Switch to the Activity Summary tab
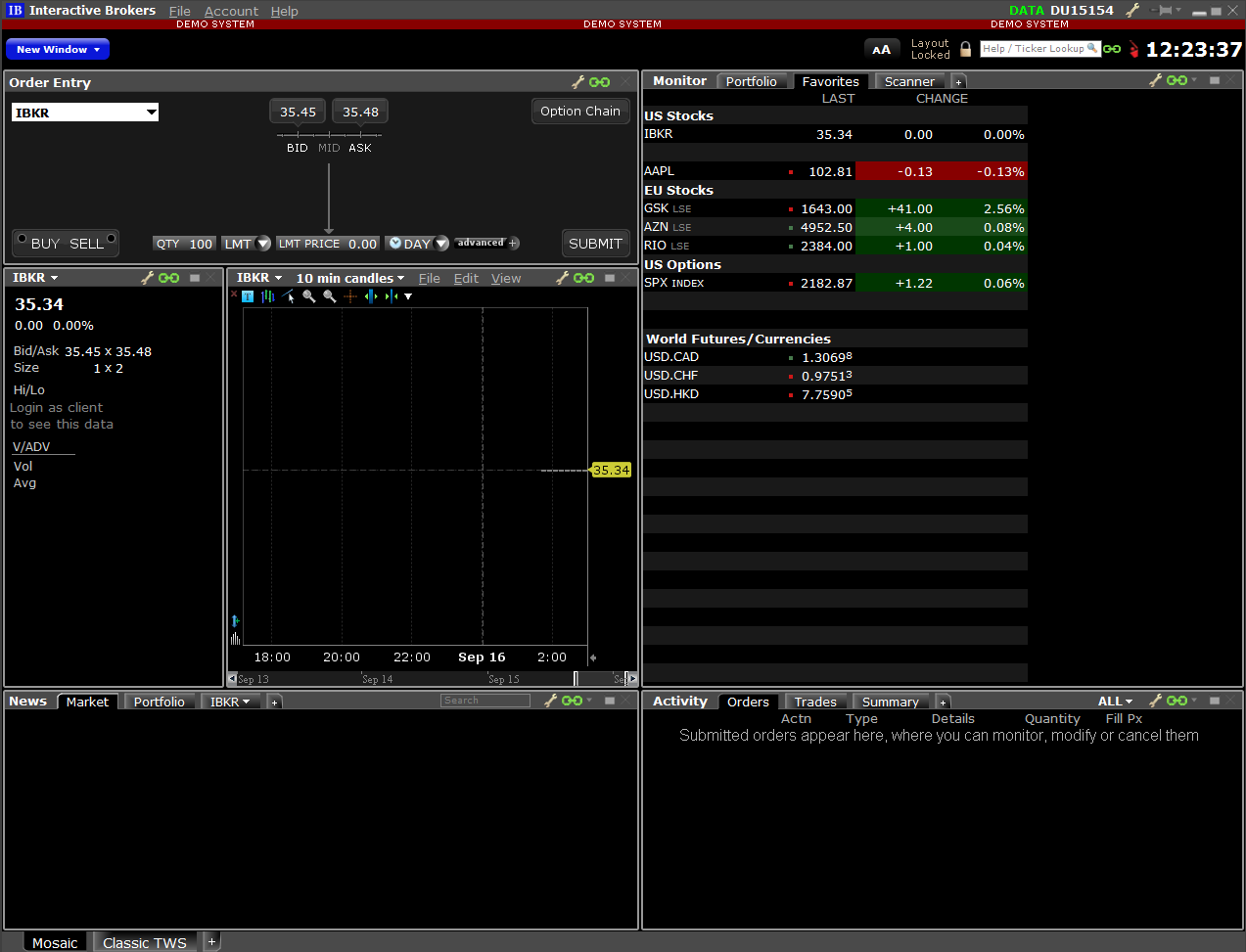1246x952 pixels. tap(891, 702)
